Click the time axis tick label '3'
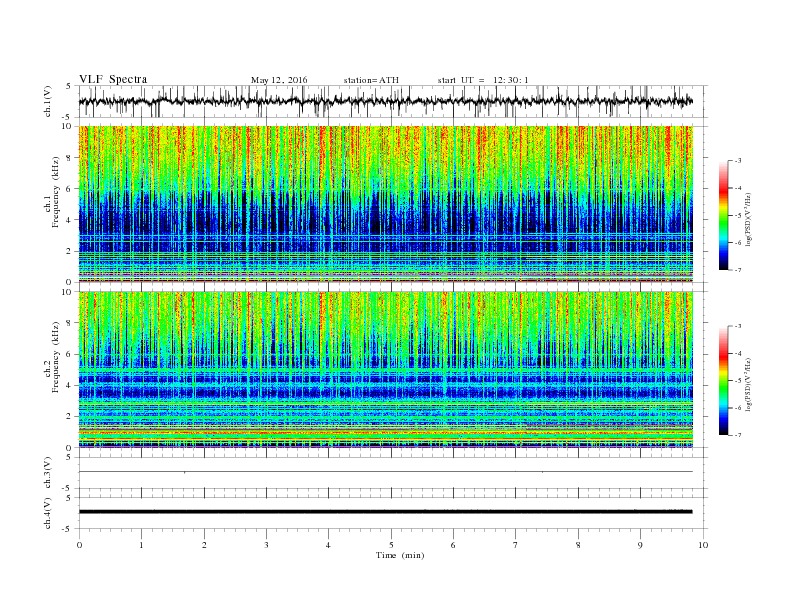Image resolution: width=792 pixels, height=612 pixels. (x=266, y=545)
